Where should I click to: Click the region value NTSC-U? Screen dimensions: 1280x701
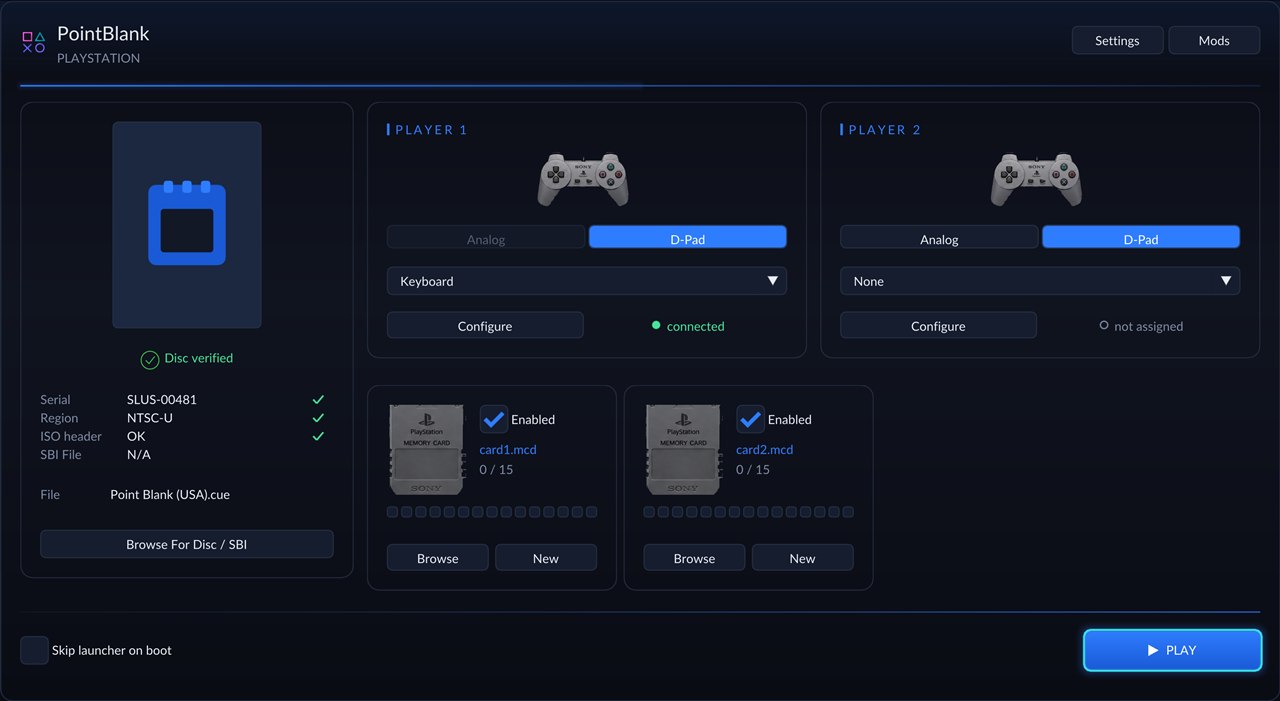click(x=150, y=418)
